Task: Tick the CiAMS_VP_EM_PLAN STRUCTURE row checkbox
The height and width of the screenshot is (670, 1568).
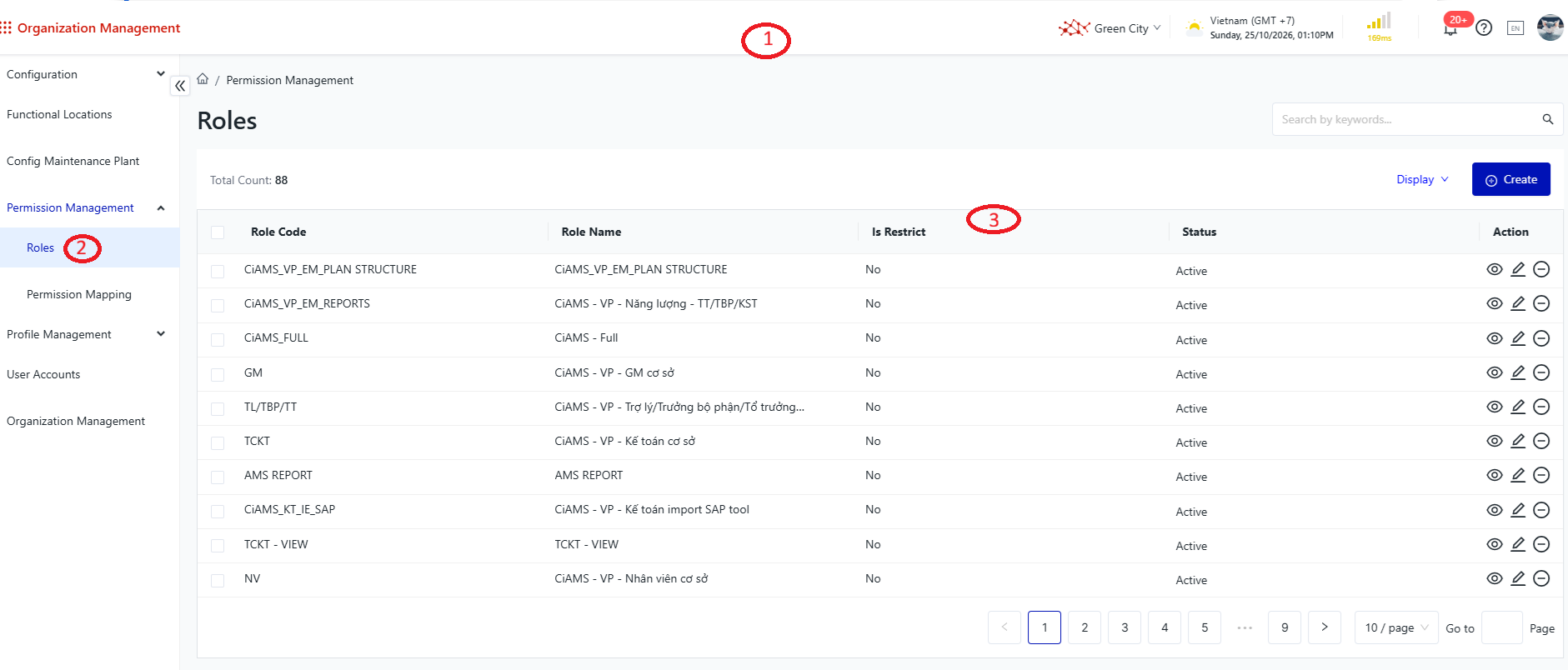Action: tap(218, 272)
